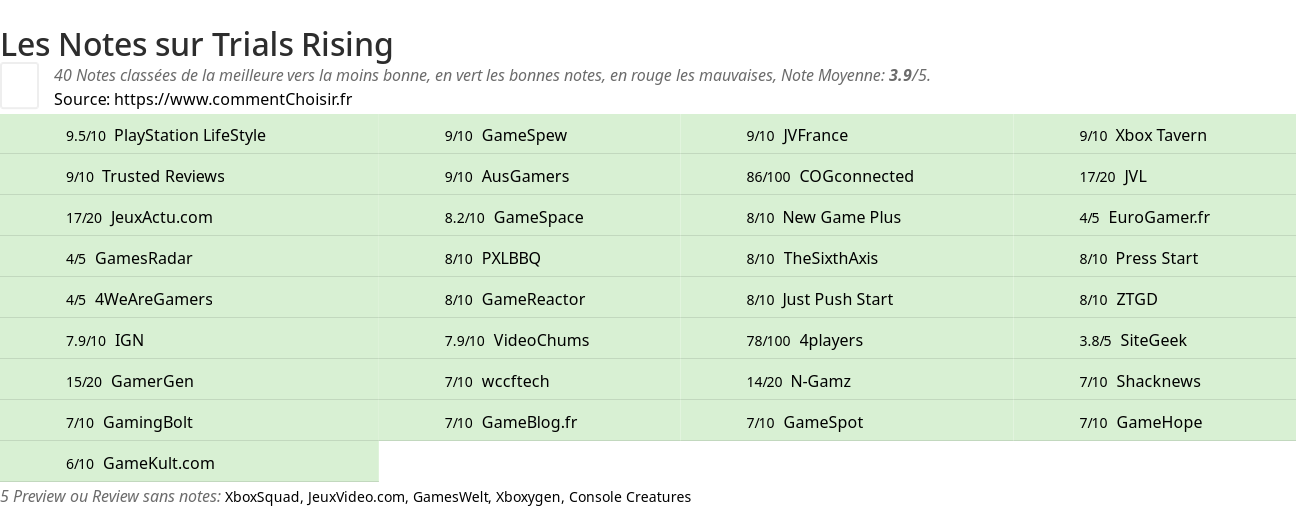Click the Console Creatures preview link
Screen dimensions: 1296x507
click(630, 497)
